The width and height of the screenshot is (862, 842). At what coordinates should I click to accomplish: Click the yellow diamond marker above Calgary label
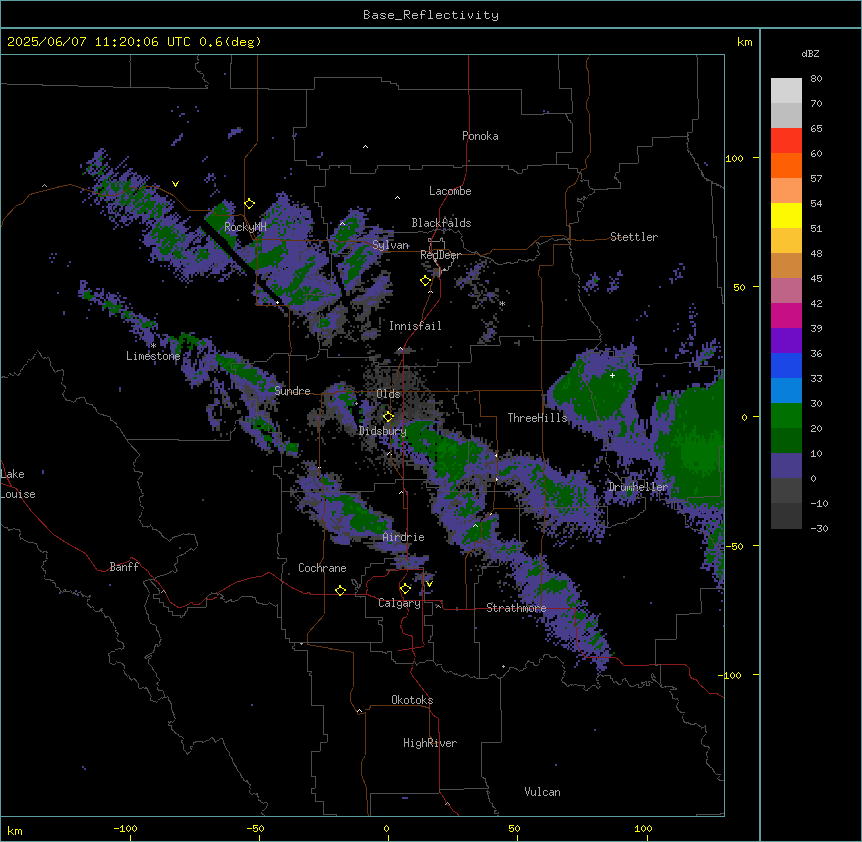coord(405,589)
